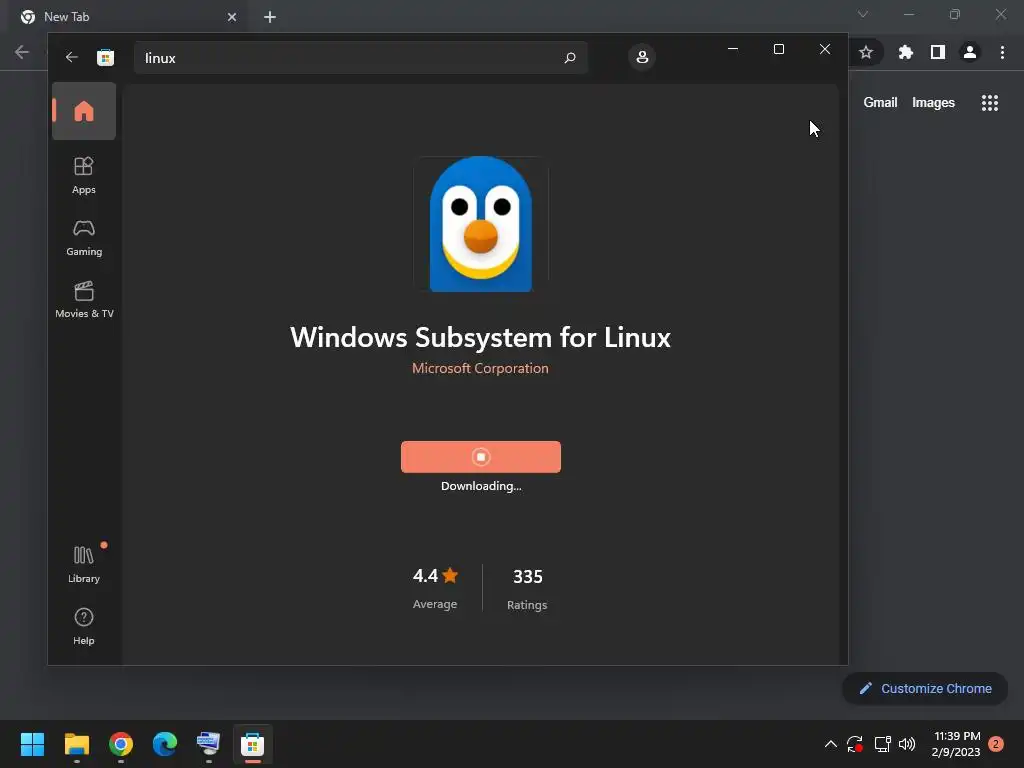Open the network tray icon
The height and width of the screenshot is (768, 1024).
click(882, 744)
